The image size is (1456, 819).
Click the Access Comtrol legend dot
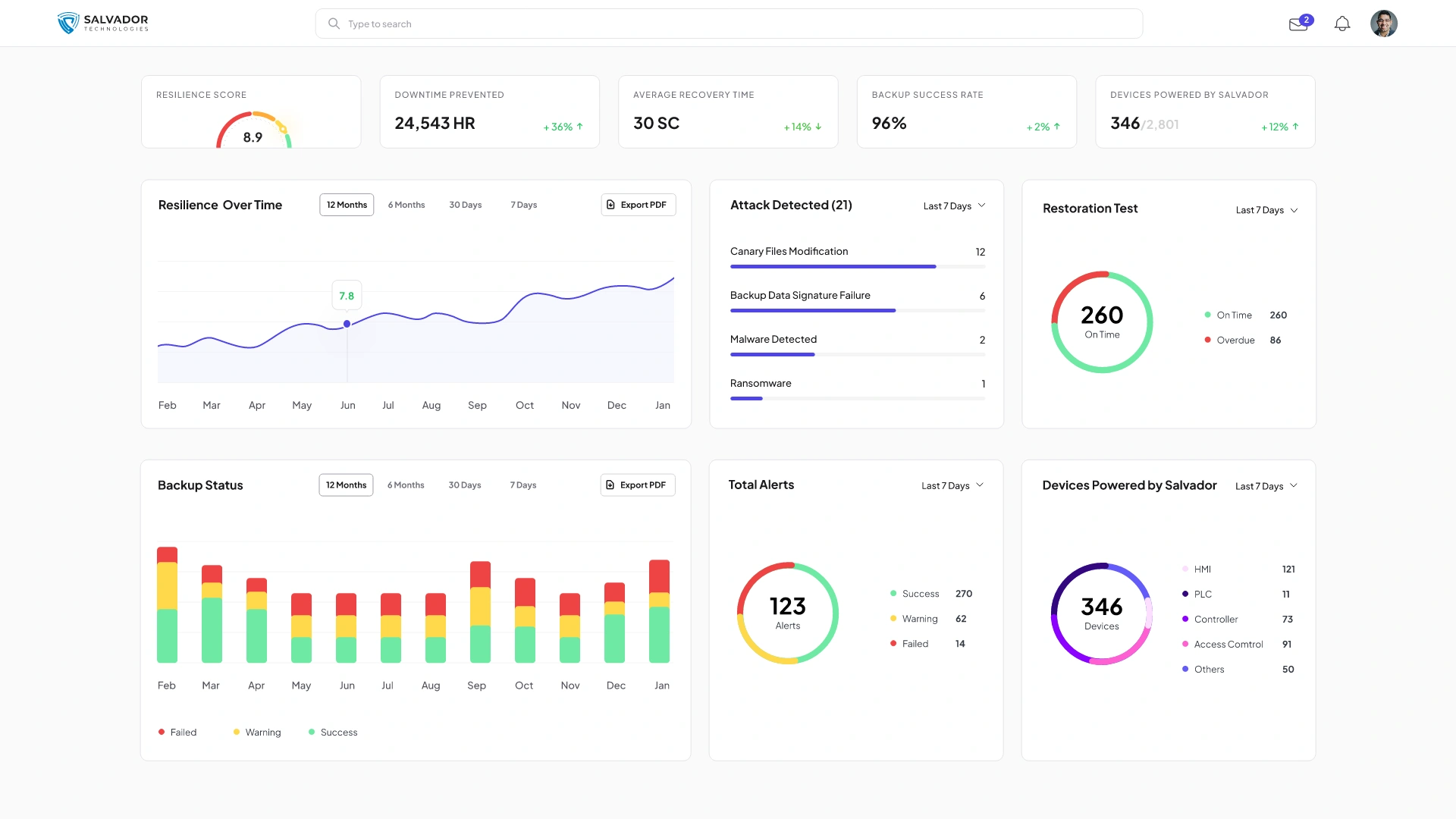[1185, 644]
